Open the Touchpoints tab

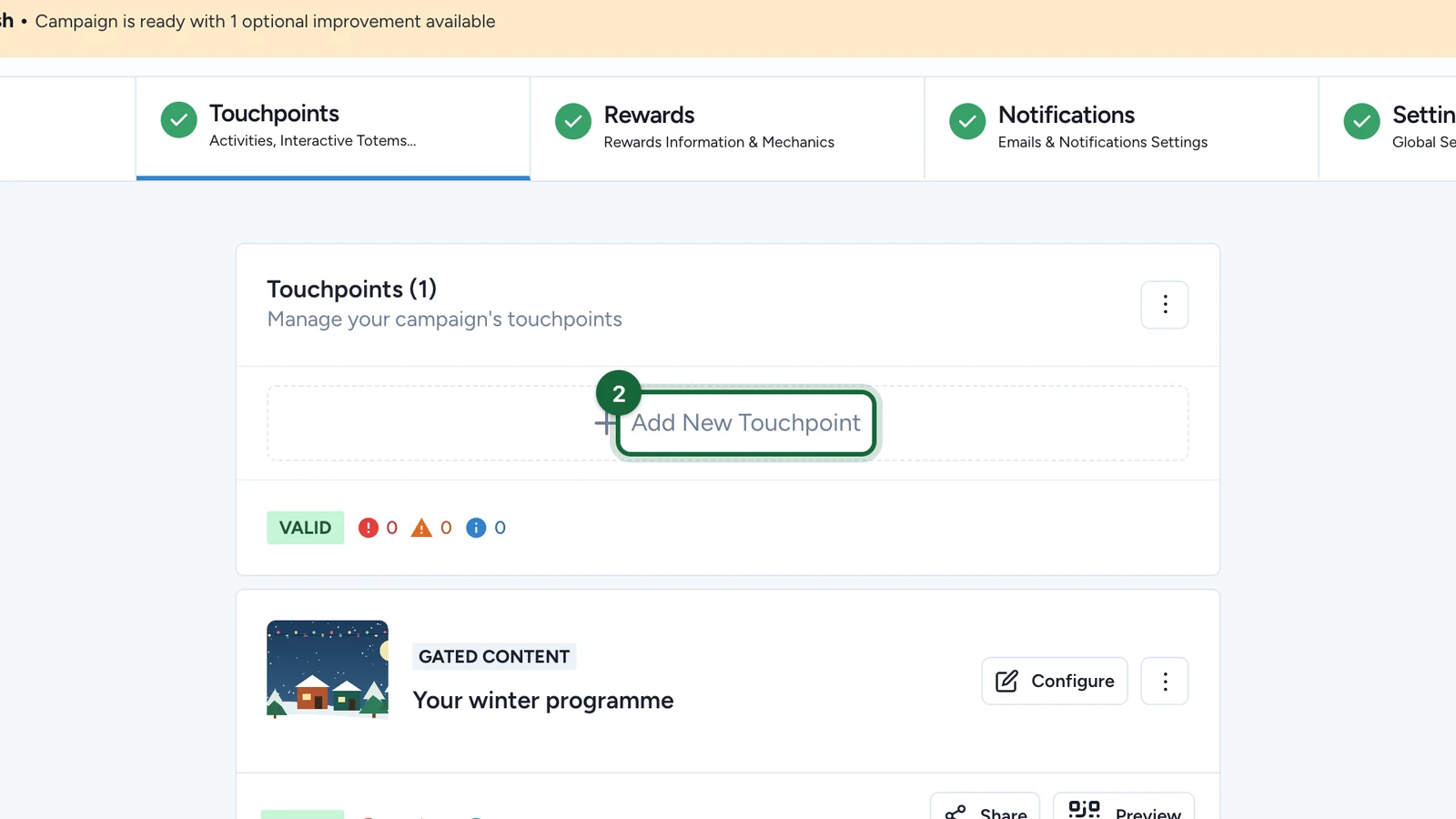333,128
